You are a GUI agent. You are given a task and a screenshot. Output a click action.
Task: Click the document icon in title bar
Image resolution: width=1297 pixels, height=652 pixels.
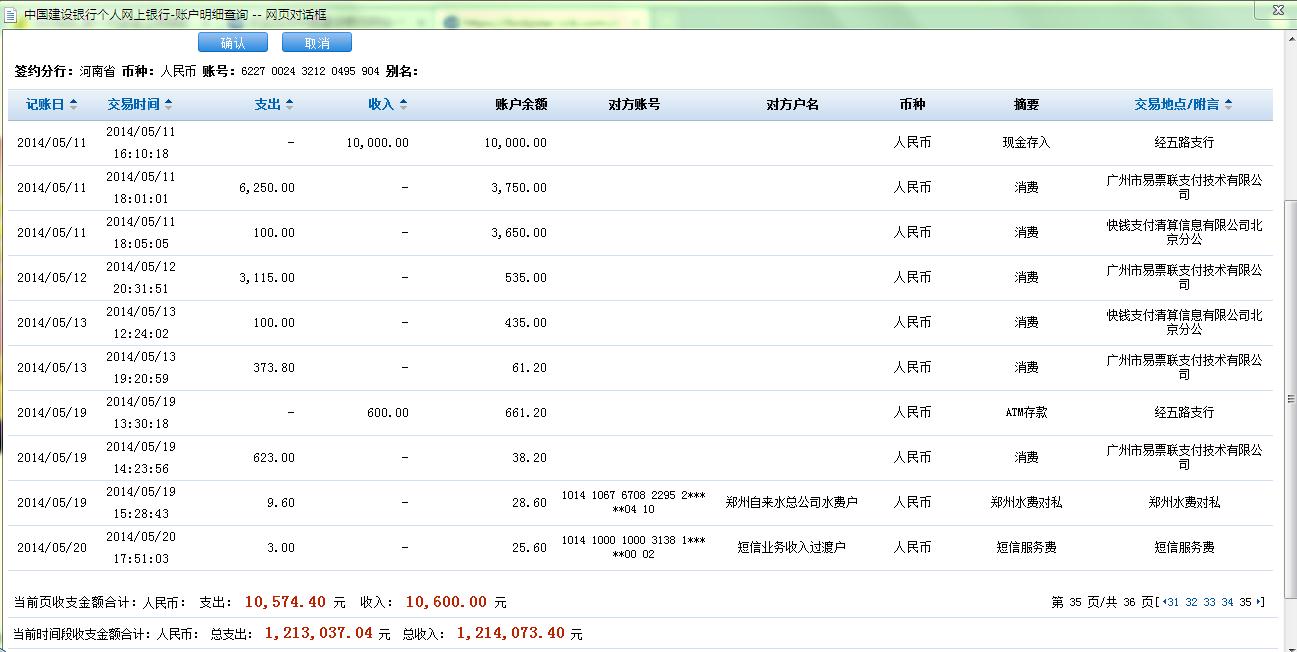click(11, 15)
